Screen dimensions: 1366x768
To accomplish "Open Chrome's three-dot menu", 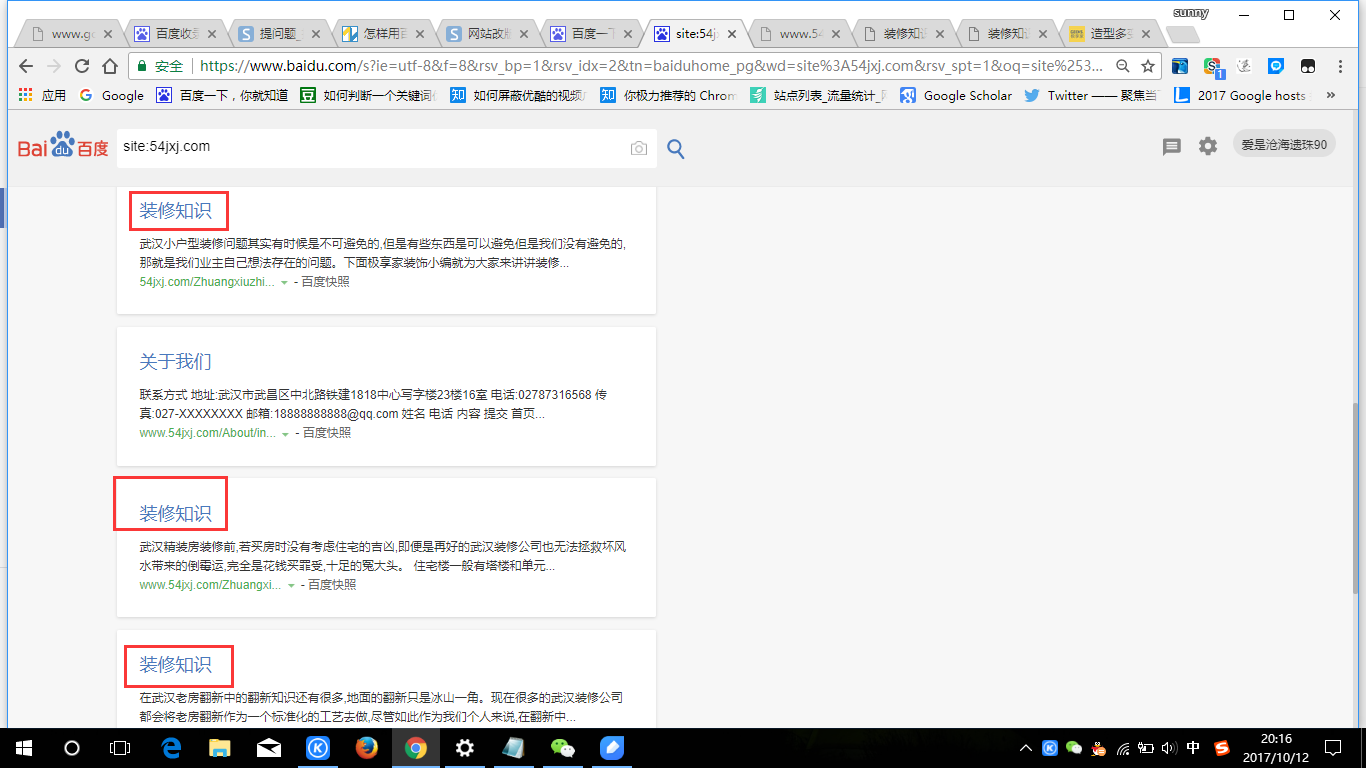I will coord(1340,66).
